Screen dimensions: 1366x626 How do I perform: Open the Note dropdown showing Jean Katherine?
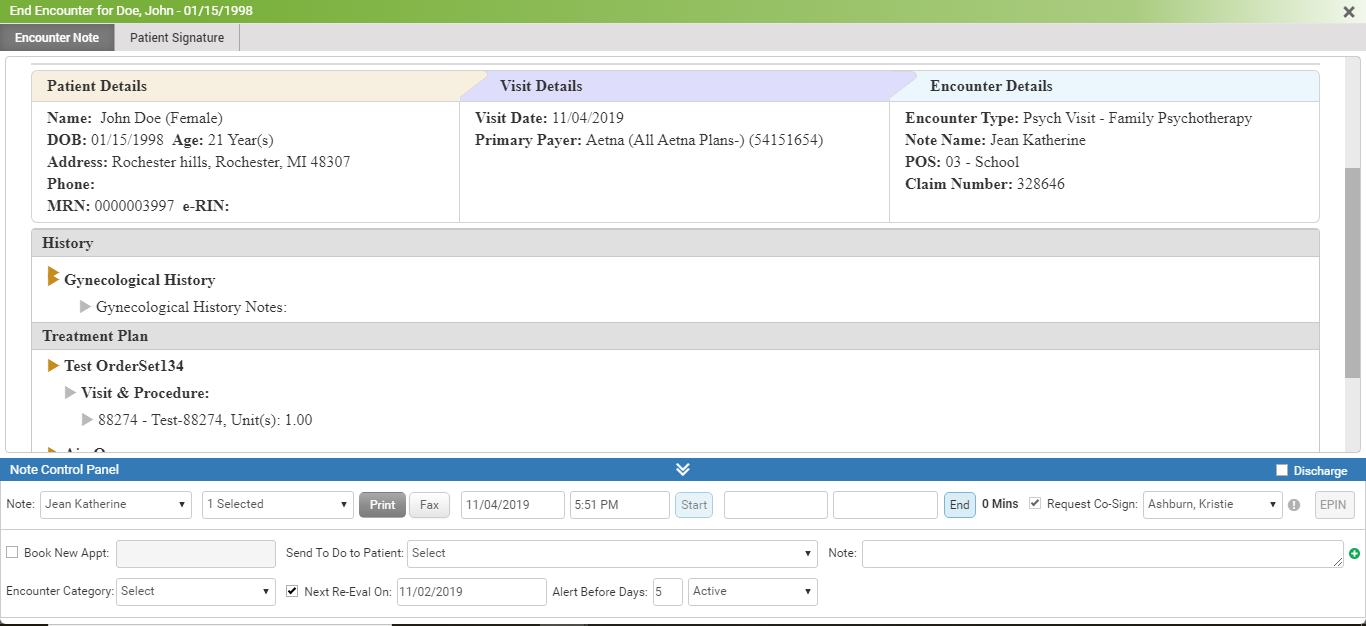(116, 505)
